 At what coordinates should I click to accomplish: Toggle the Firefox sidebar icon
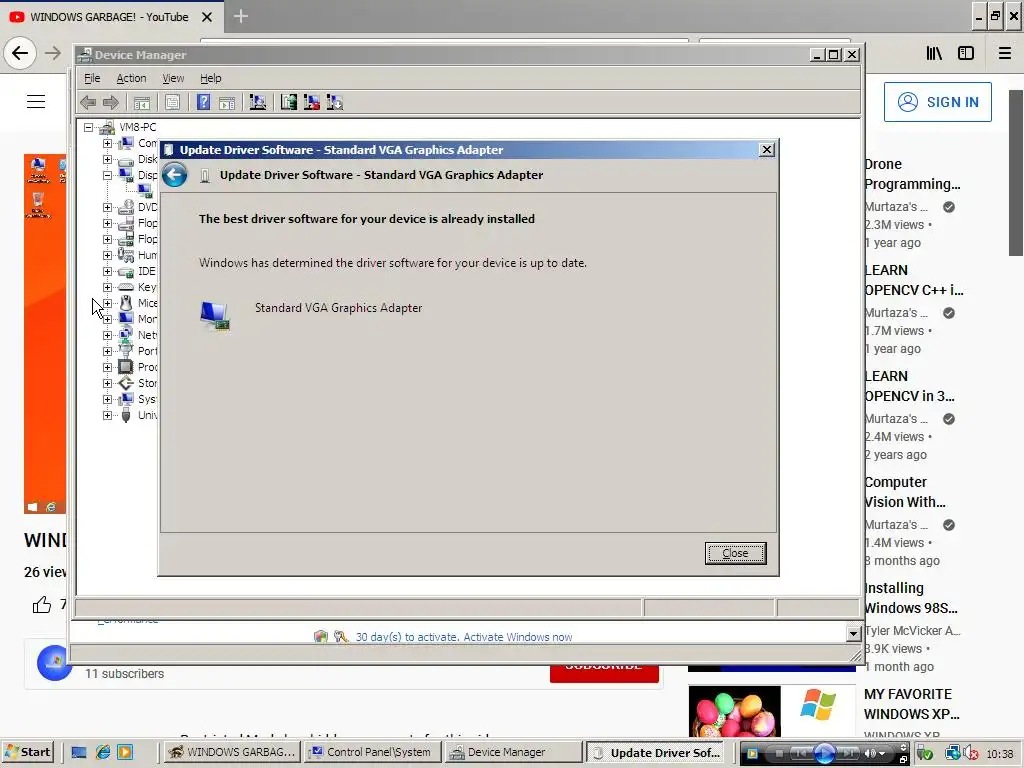pos(966,53)
